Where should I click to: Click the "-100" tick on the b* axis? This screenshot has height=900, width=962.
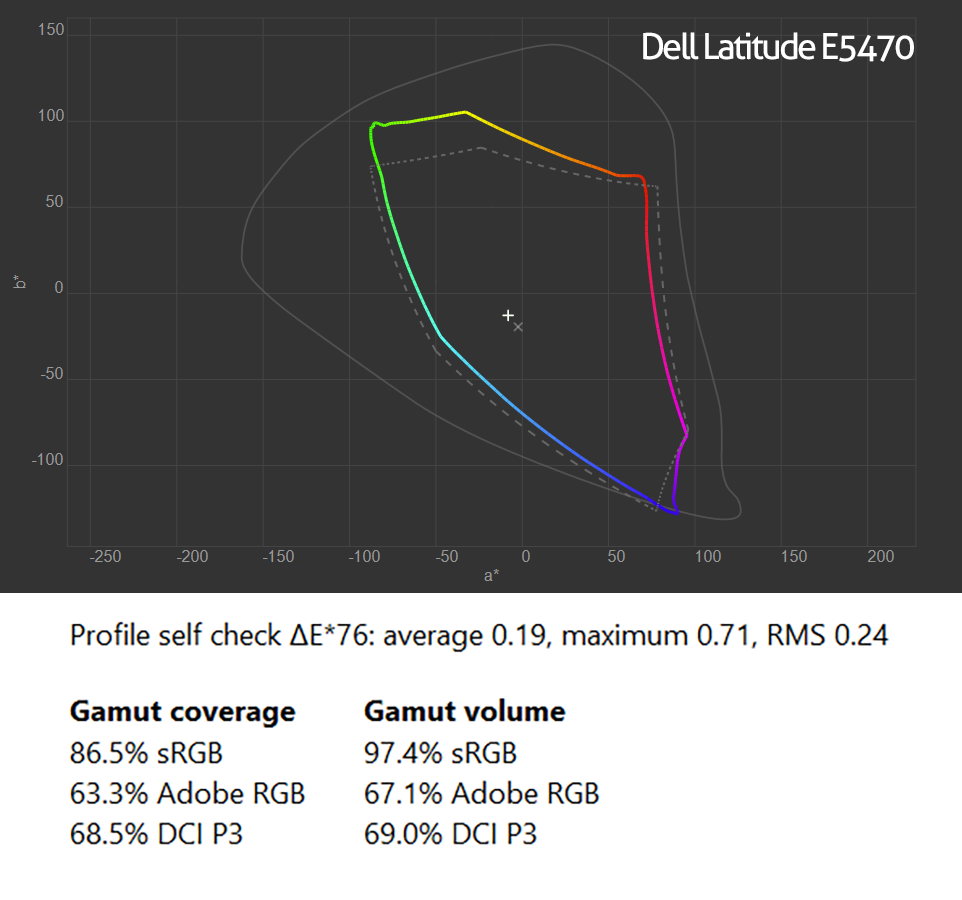pyautogui.click(x=48, y=460)
